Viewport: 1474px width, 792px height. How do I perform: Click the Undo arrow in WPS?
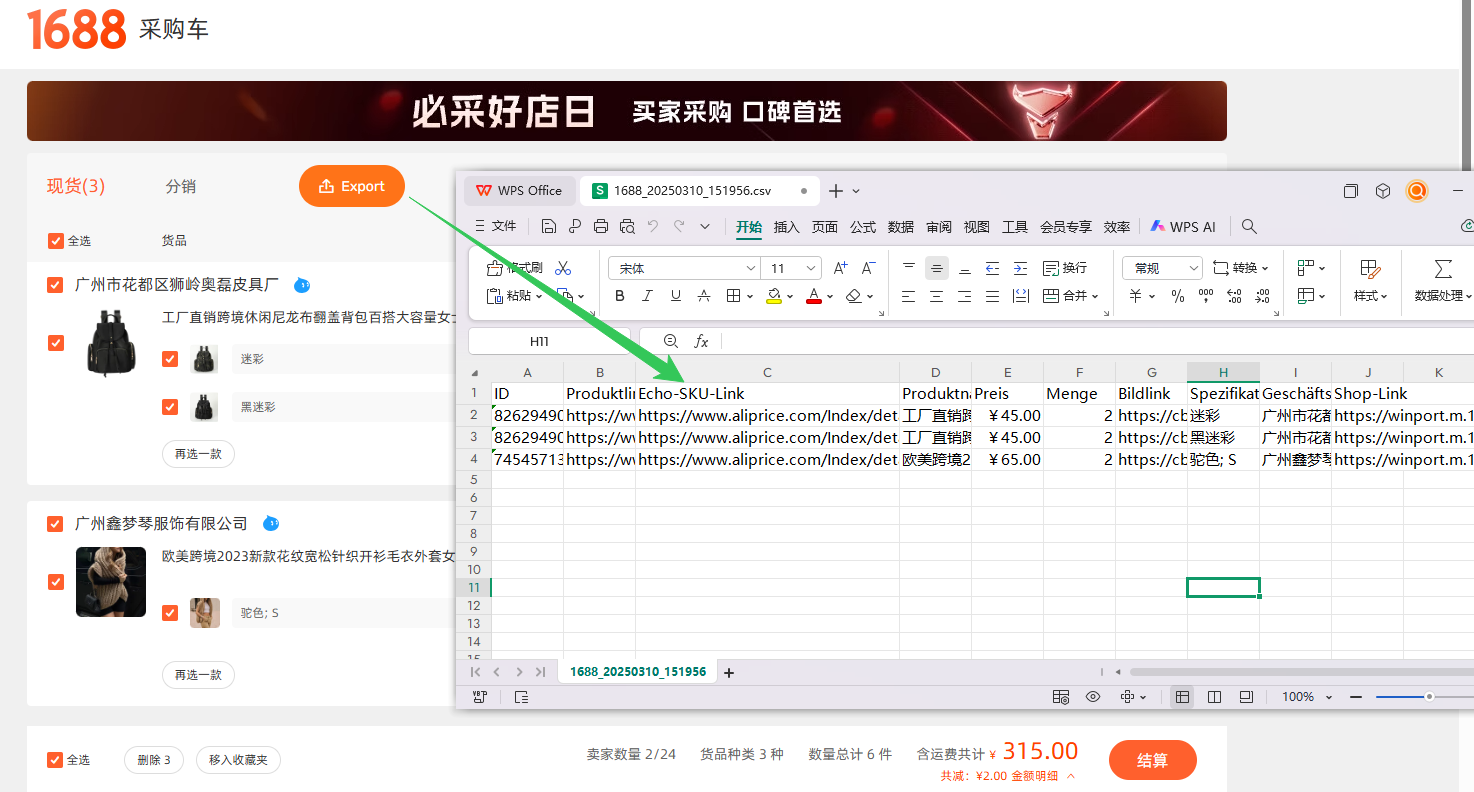653,227
